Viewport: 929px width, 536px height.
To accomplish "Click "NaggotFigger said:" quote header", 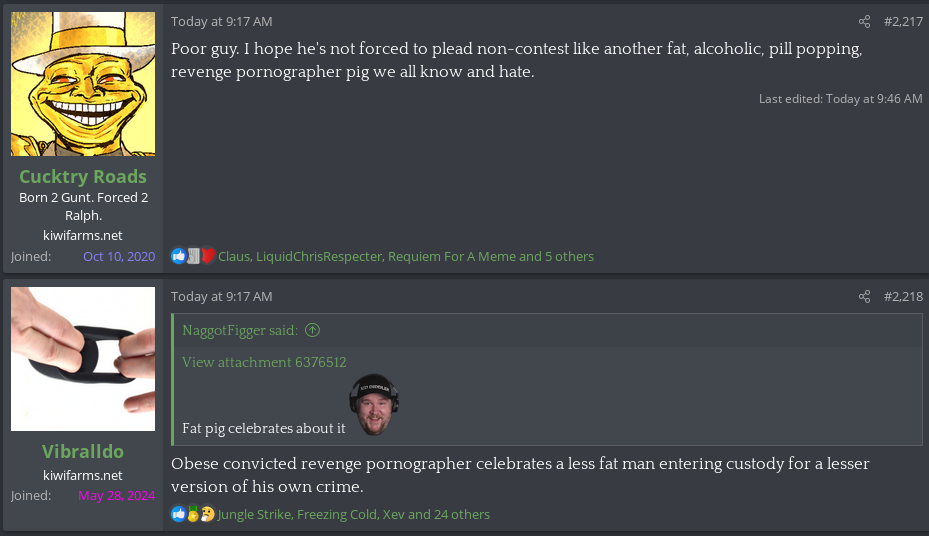I will 240,330.
